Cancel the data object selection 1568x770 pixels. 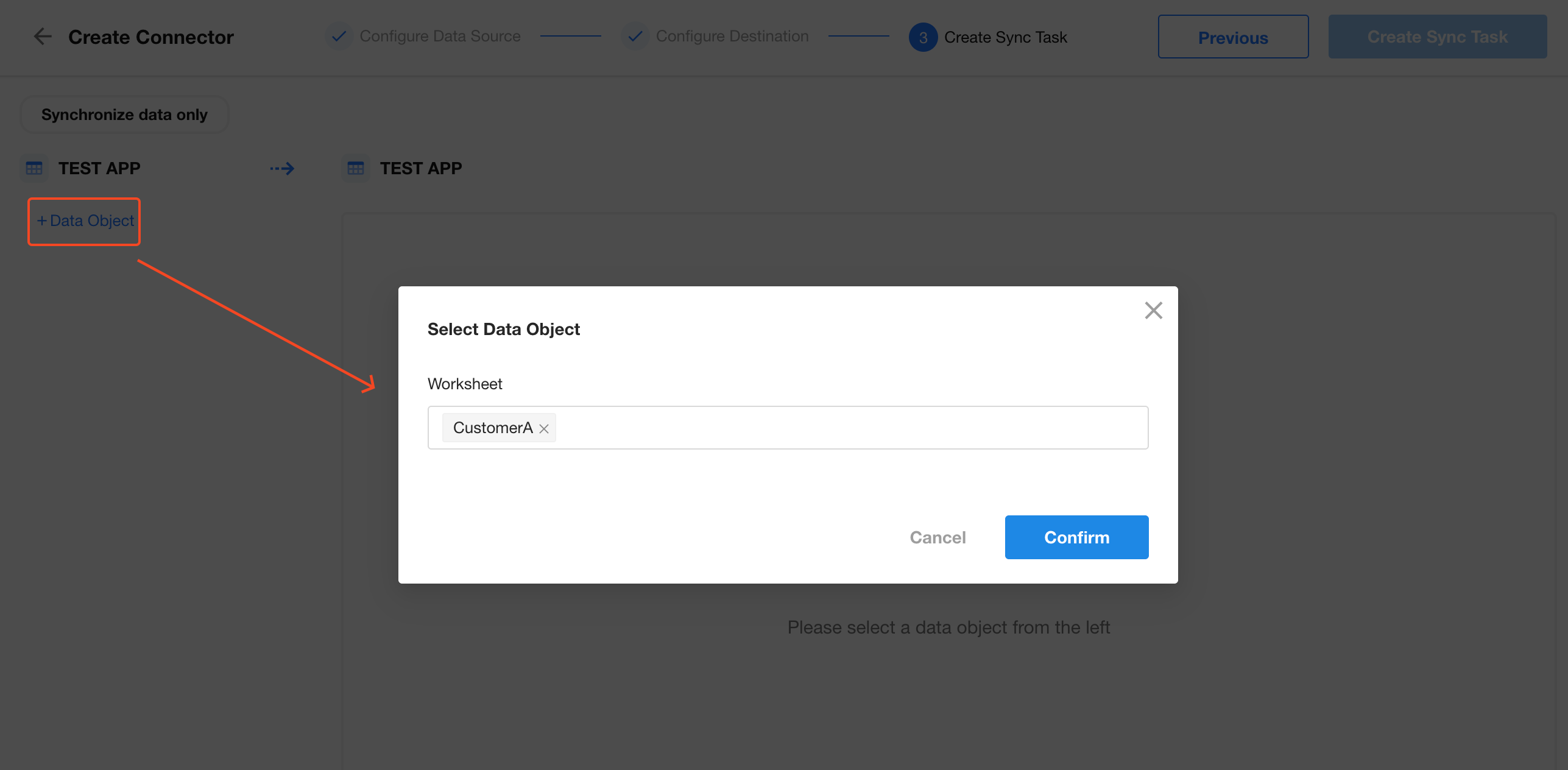click(x=938, y=537)
